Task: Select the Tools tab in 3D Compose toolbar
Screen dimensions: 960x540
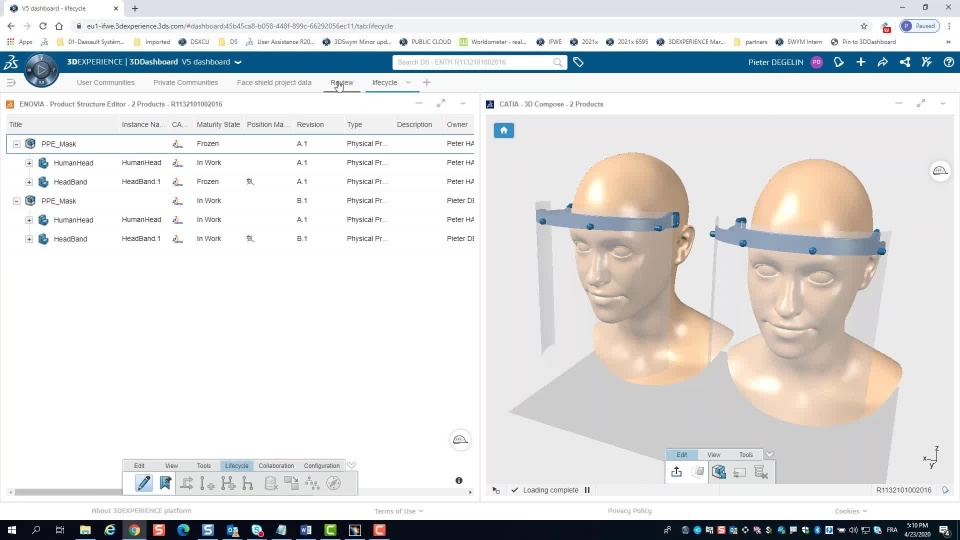Action: point(746,454)
